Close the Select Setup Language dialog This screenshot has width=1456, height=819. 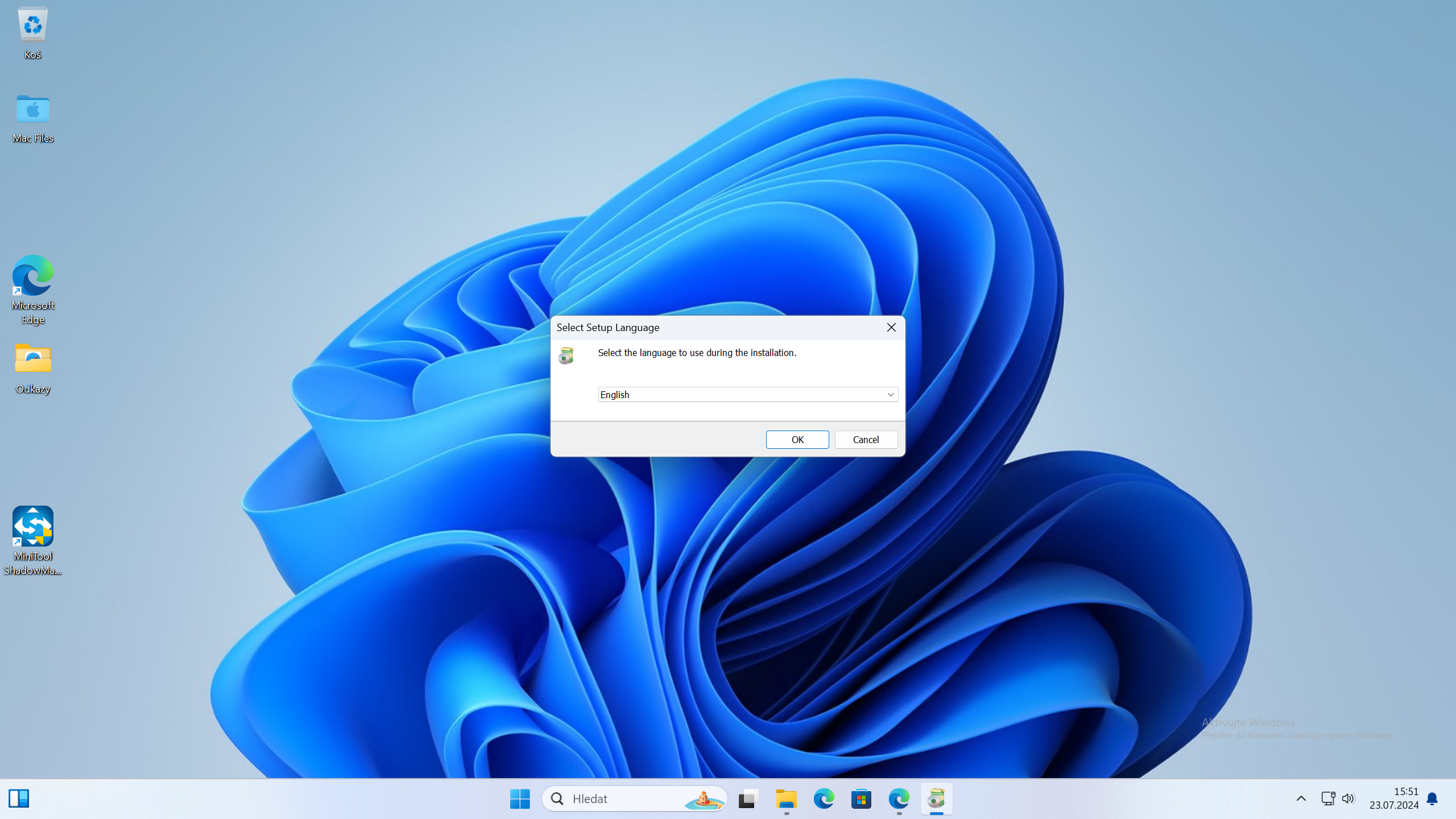pyautogui.click(x=891, y=328)
